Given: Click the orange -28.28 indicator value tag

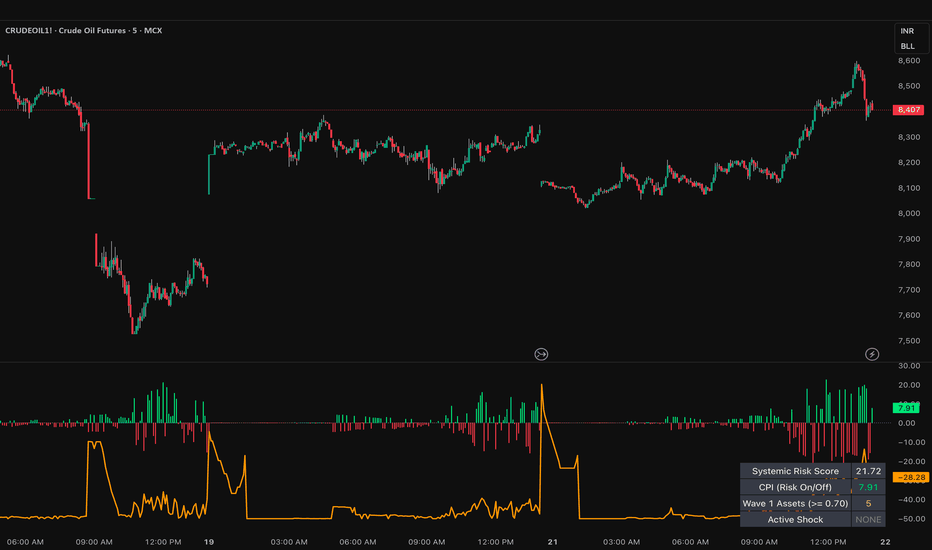Looking at the screenshot, I should point(911,477).
